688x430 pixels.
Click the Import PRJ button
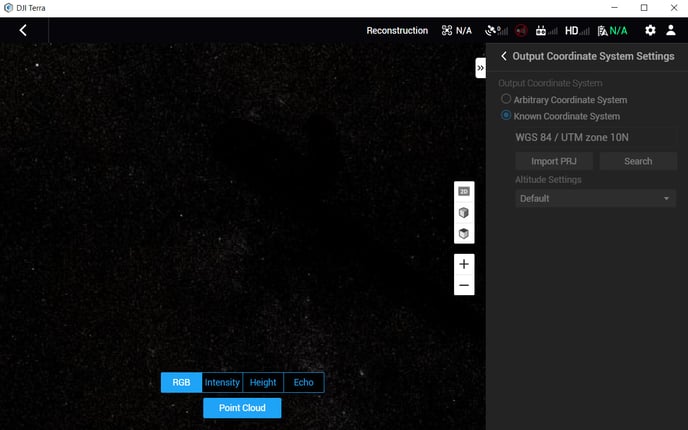(554, 161)
